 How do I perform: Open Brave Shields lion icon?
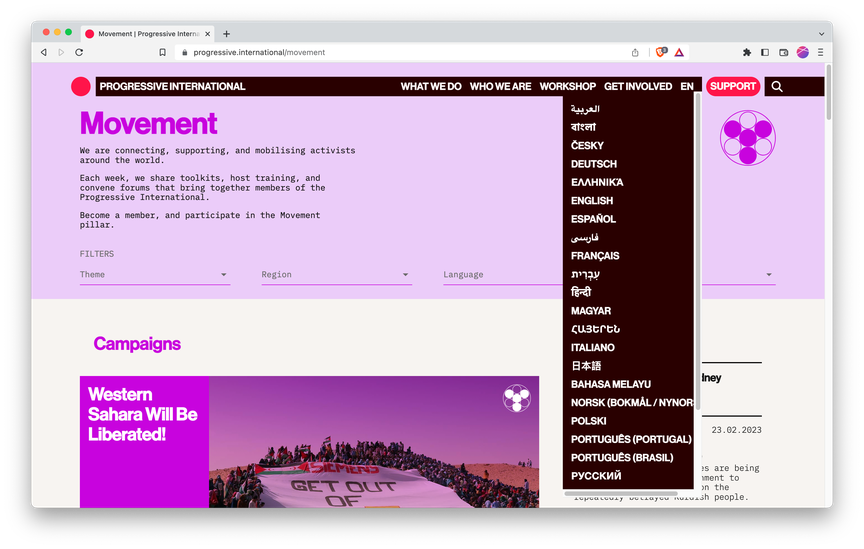pos(661,52)
